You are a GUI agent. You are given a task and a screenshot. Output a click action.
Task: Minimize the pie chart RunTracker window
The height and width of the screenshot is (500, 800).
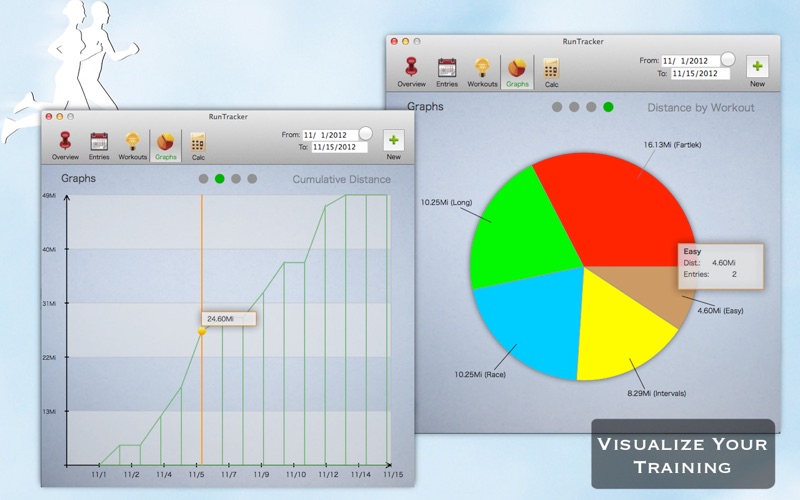(x=406, y=41)
